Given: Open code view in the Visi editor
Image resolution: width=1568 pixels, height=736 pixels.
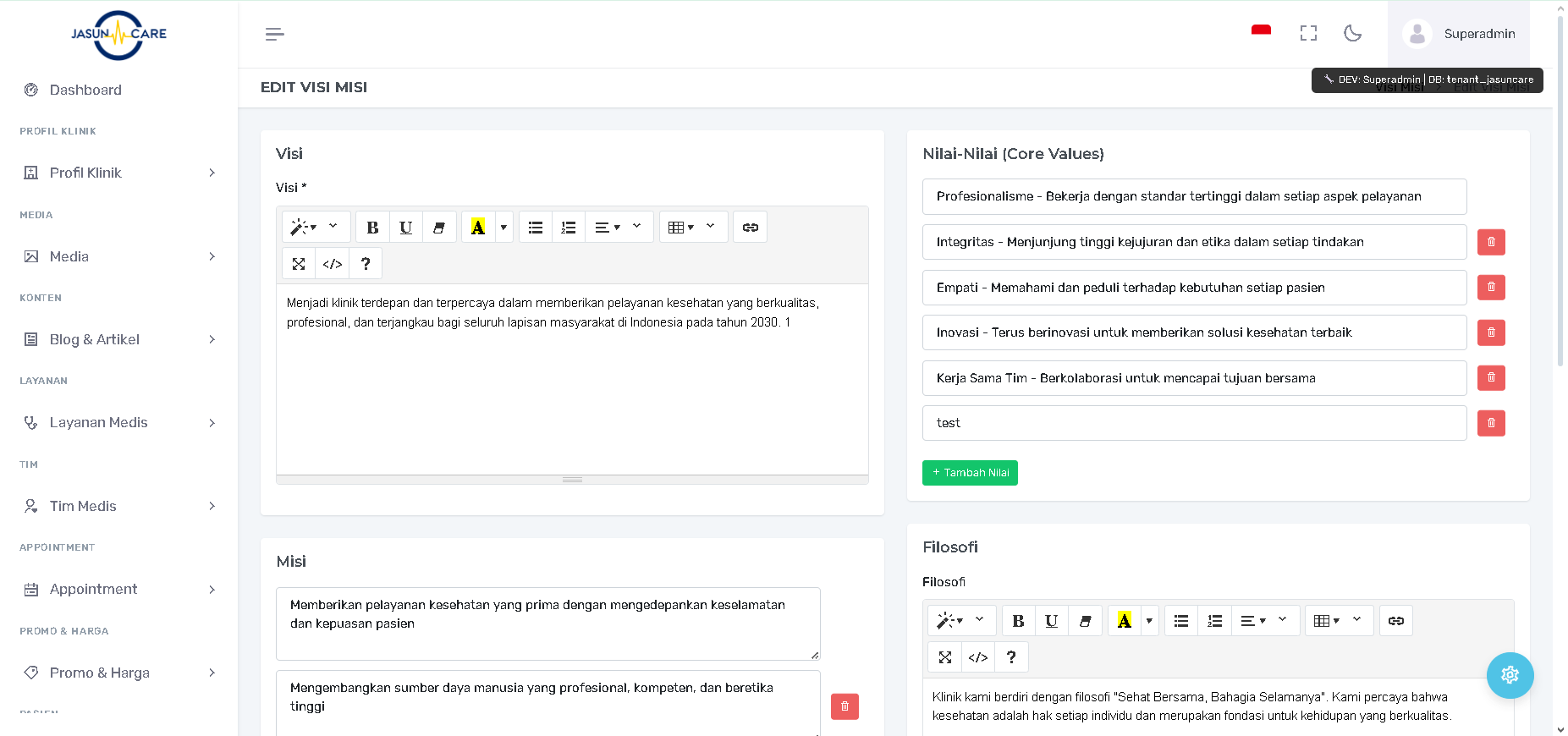Looking at the screenshot, I should [333, 264].
